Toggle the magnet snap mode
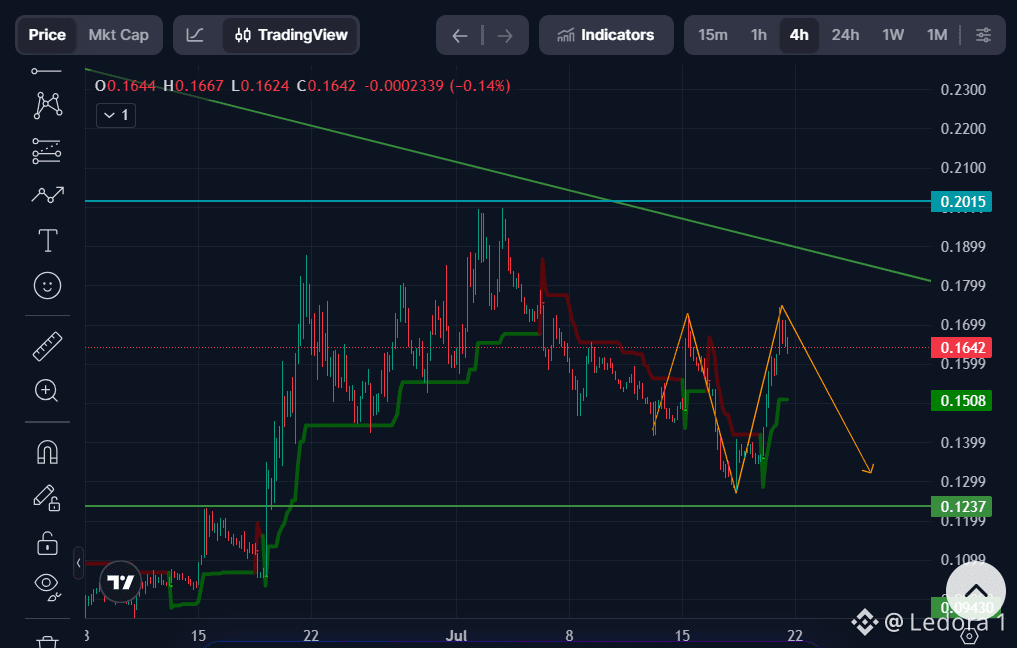The width and height of the screenshot is (1017, 648). tap(47, 452)
